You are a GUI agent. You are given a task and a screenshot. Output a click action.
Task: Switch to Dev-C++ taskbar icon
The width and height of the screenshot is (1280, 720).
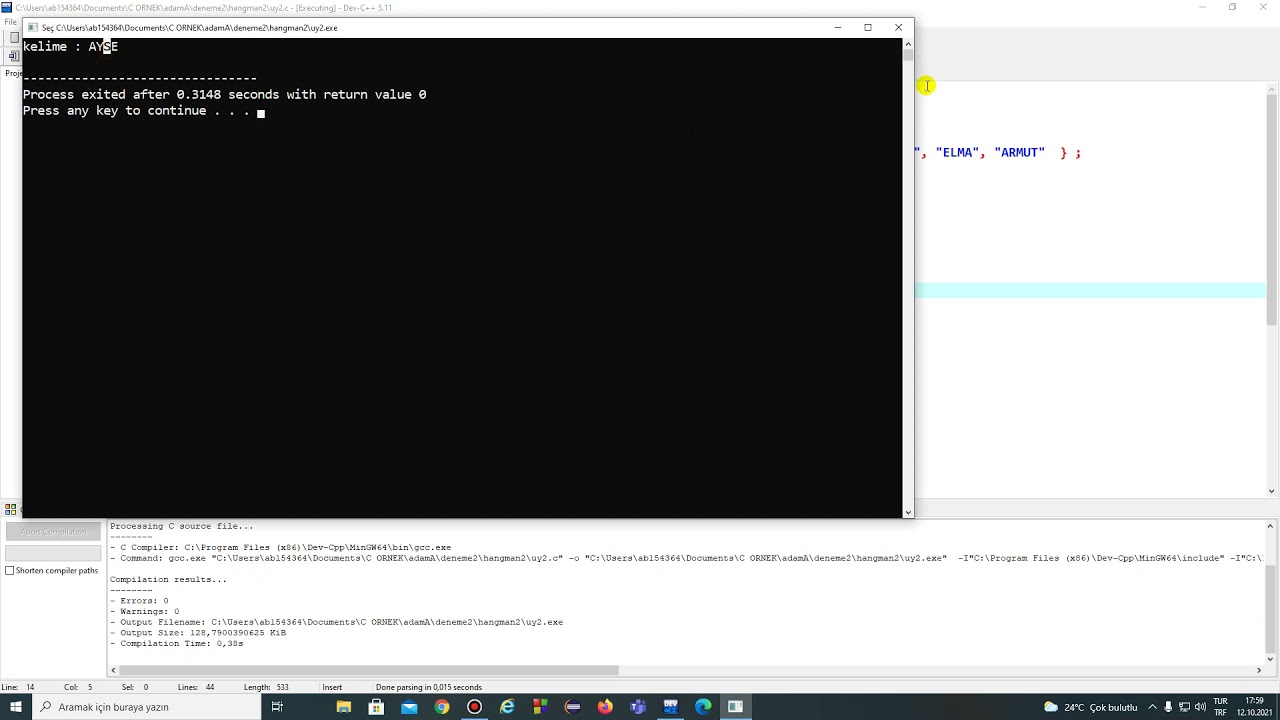point(670,707)
